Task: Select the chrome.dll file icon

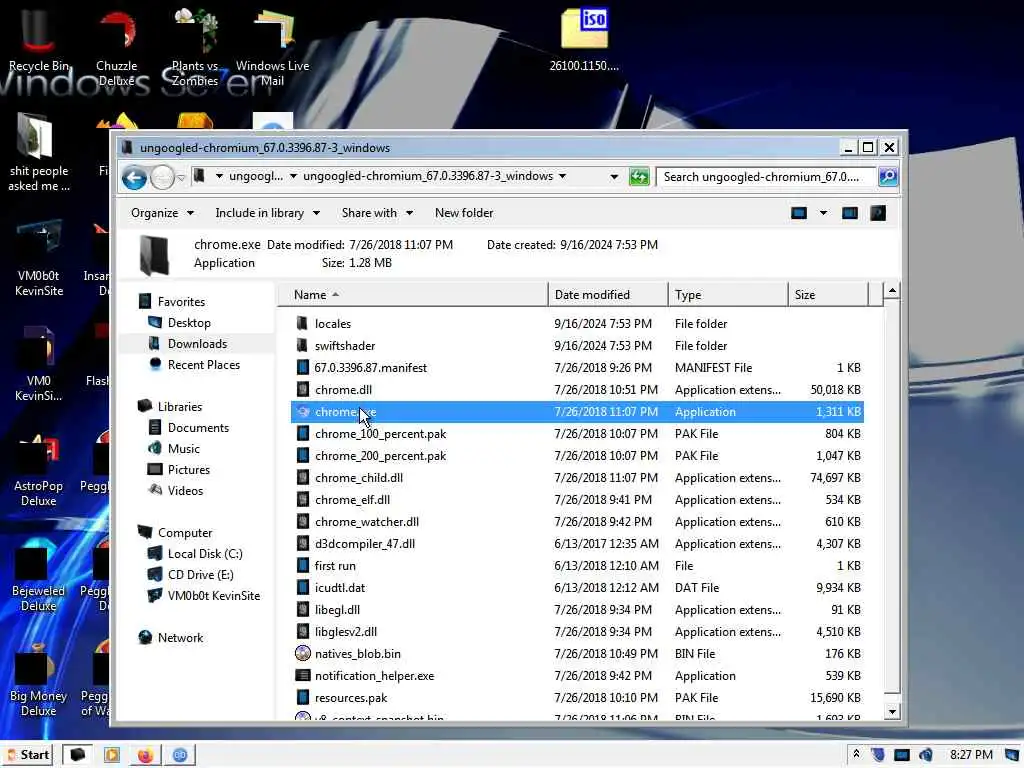Action: [302, 390]
